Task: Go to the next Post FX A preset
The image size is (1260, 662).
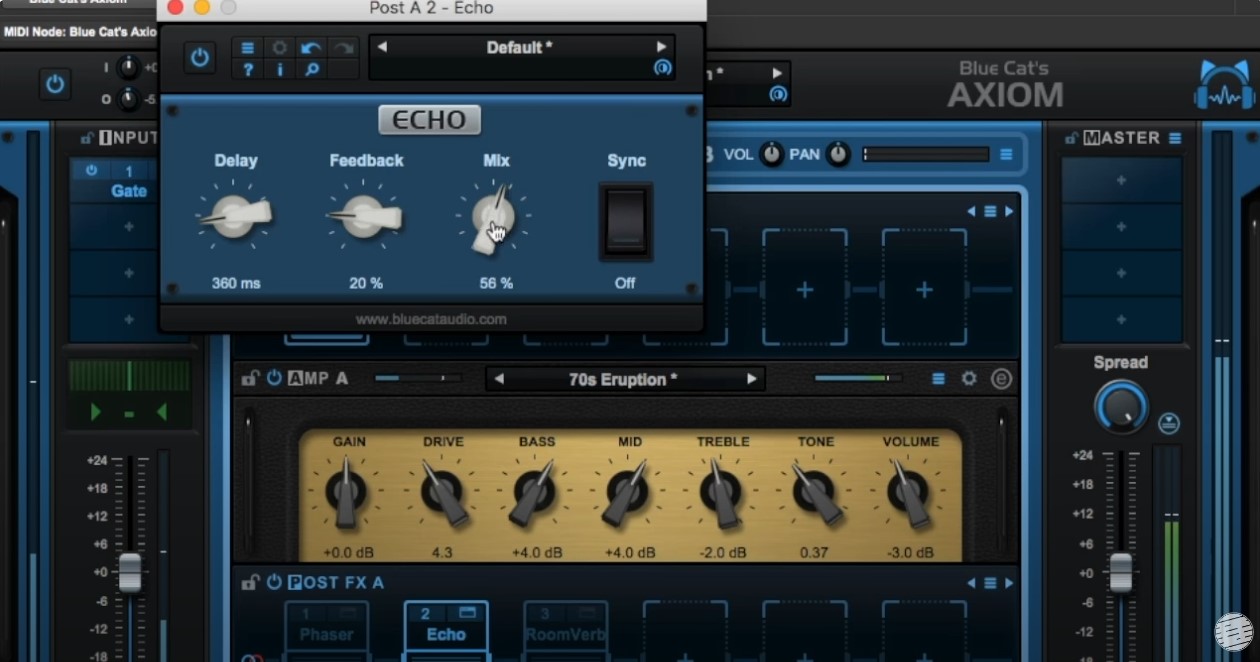Action: pyautogui.click(x=1009, y=583)
